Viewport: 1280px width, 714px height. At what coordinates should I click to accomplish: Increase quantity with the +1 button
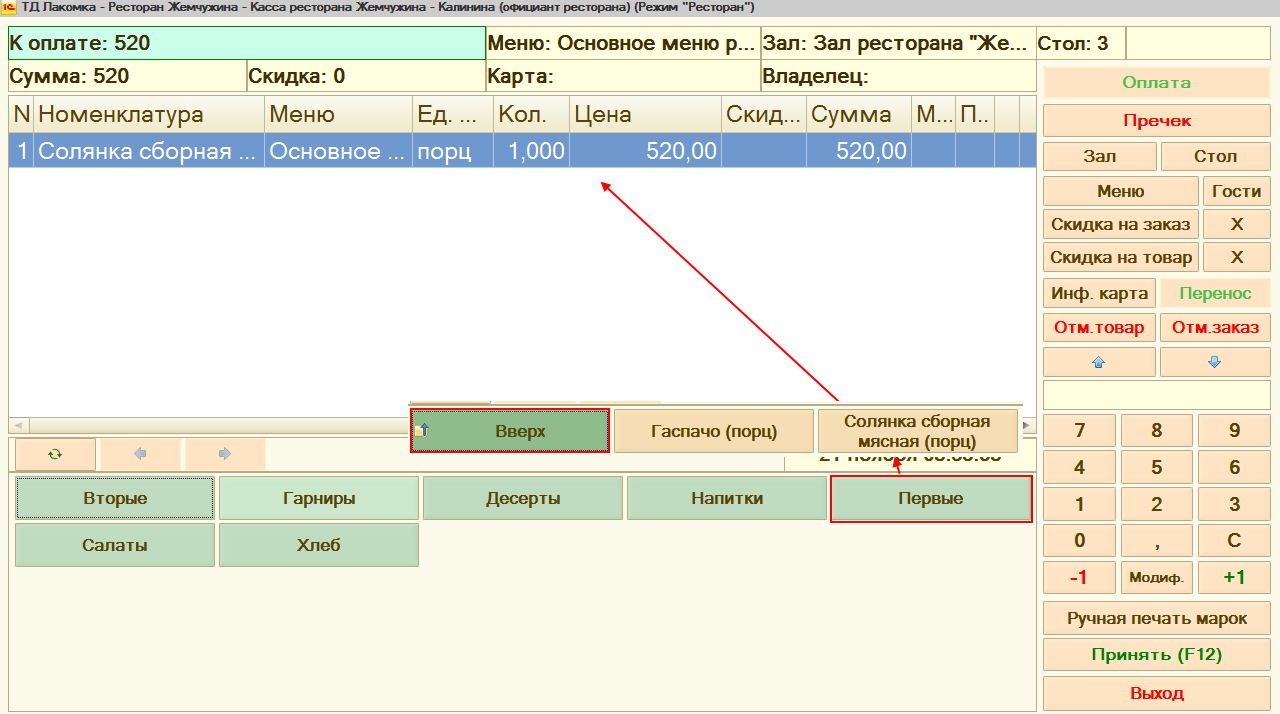(x=1234, y=577)
